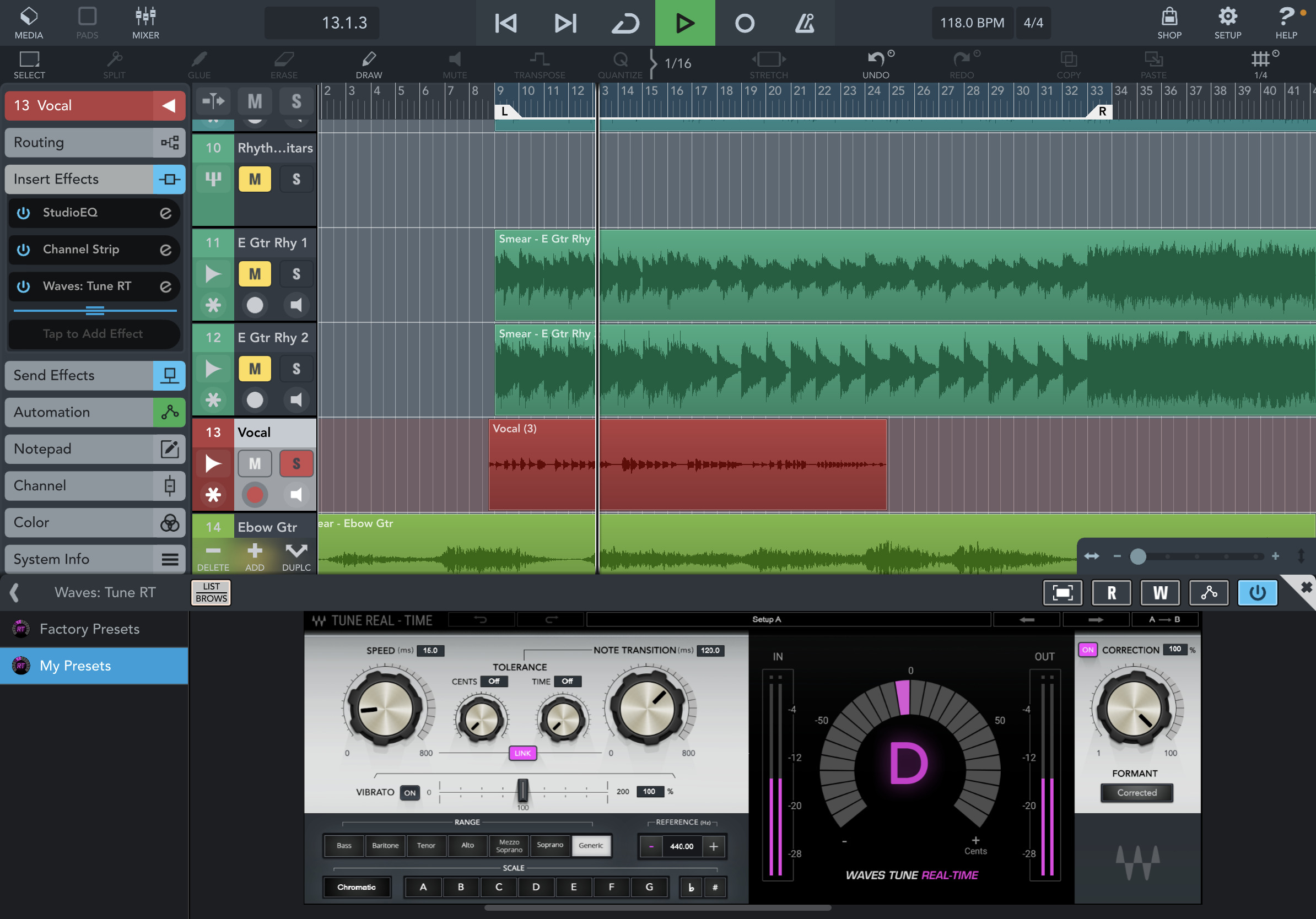Open the System Info section
Screen dimensions: 1316x919
click(x=95, y=559)
